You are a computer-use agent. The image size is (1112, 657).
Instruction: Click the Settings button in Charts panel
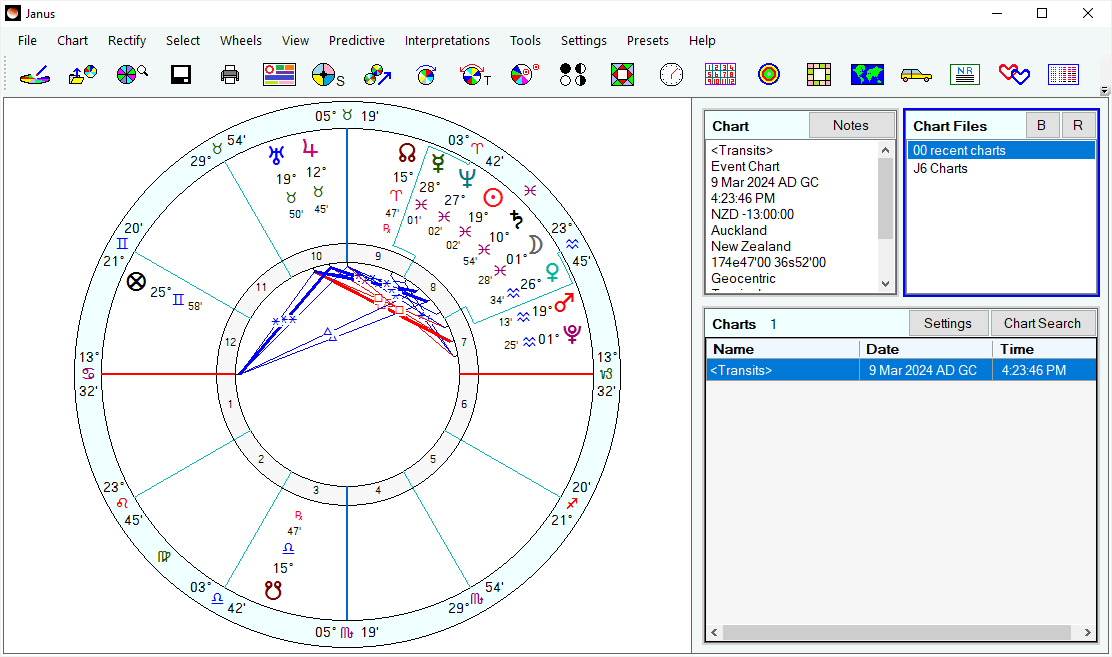pyautogui.click(x=948, y=322)
